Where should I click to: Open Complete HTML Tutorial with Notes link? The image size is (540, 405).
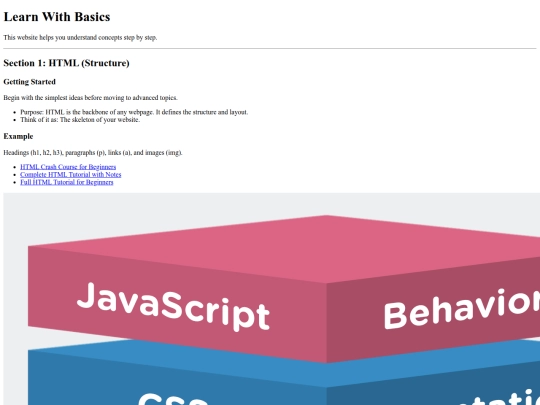[x=71, y=175]
